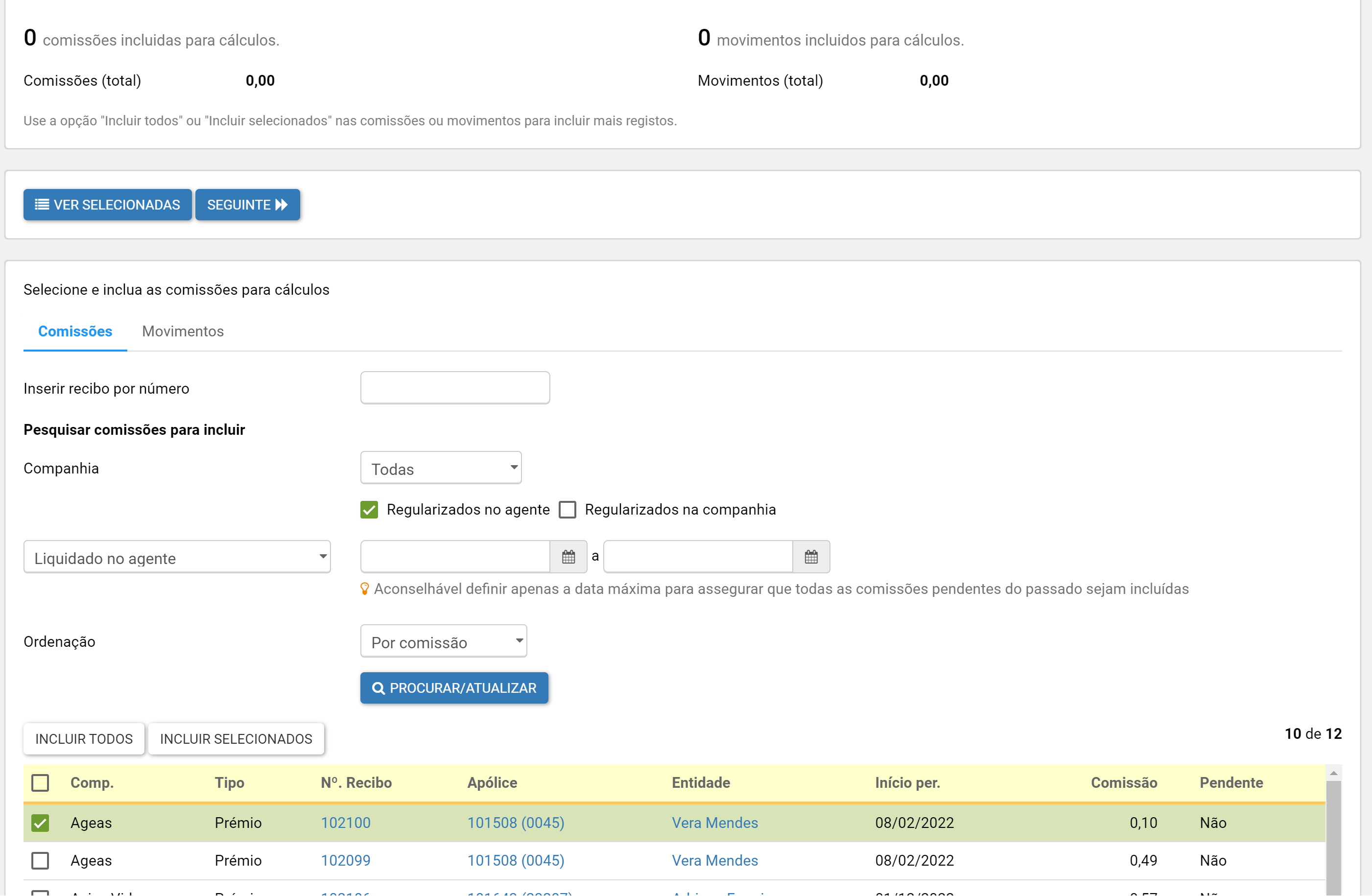Viewport: 1372px width, 896px height.
Task: Click the Ver Selecionadas list button
Action: pyautogui.click(x=107, y=205)
